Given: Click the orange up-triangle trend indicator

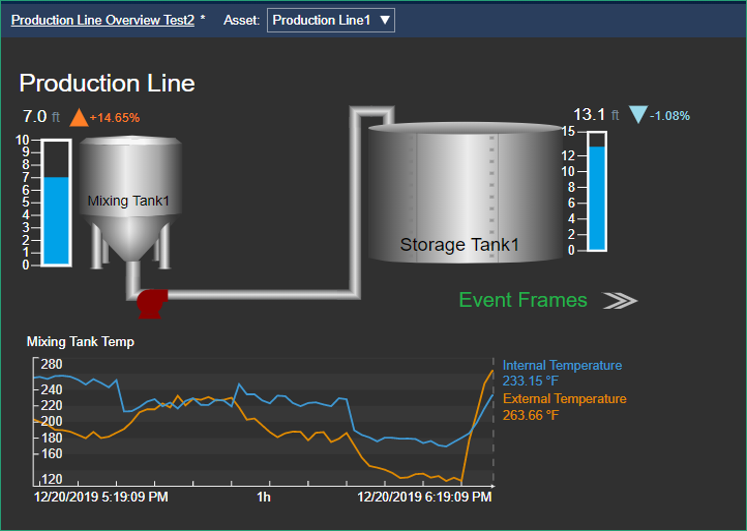Looking at the screenshot, I should click(x=79, y=117).
